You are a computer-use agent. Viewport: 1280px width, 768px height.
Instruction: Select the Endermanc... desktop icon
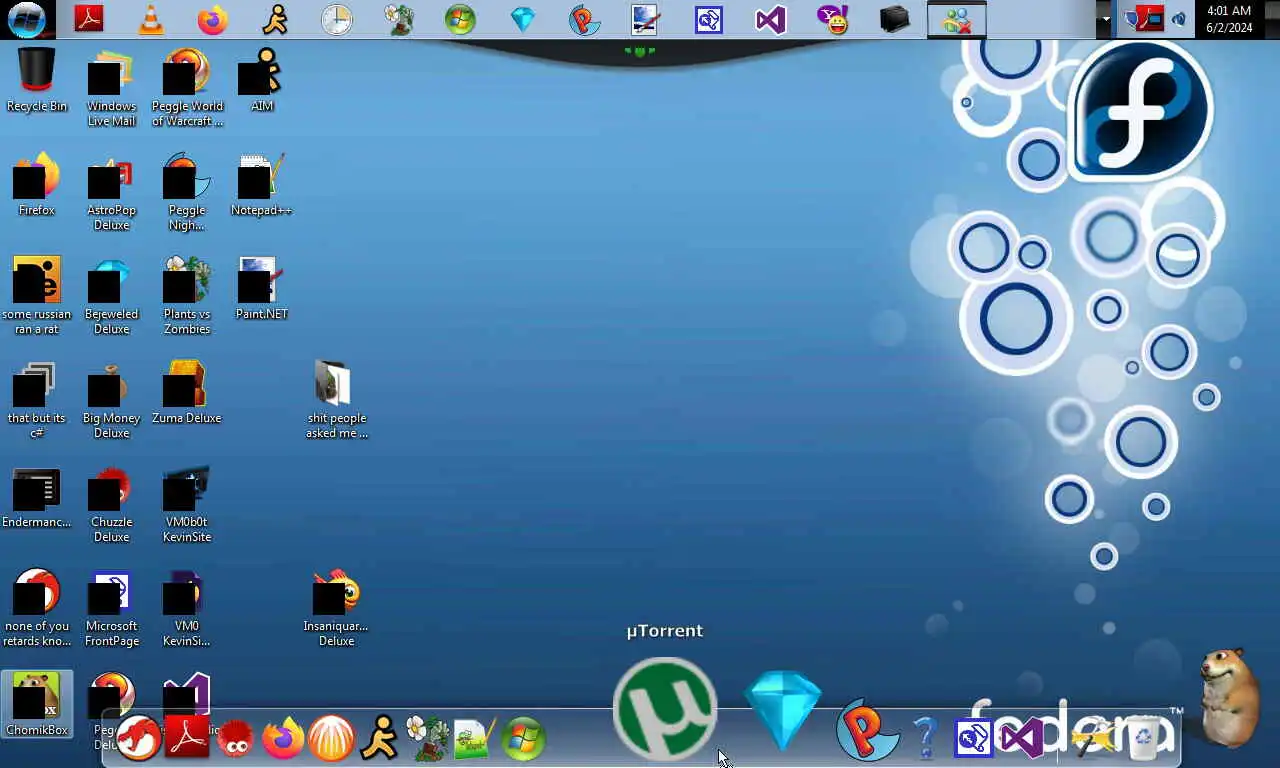(37, 497)
